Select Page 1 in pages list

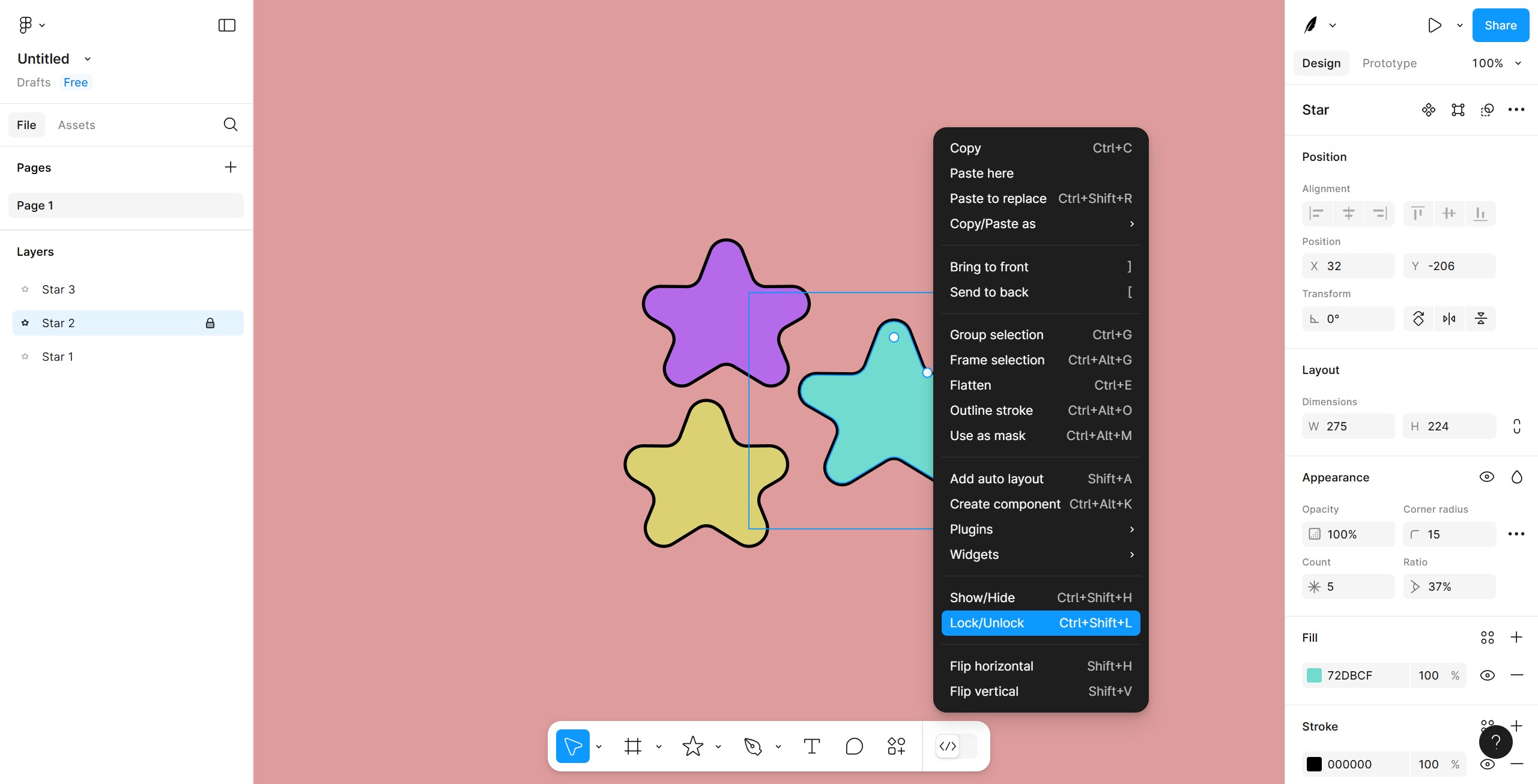click(126, 205)
